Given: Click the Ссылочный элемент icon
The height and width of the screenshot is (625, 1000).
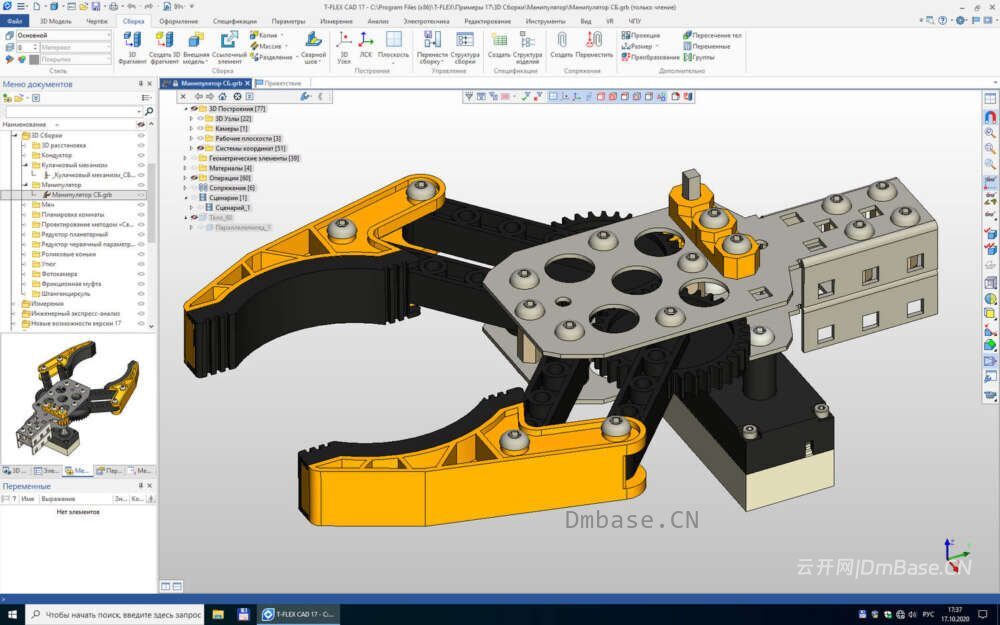Looking at the screenshot, I should pos(229,41).
